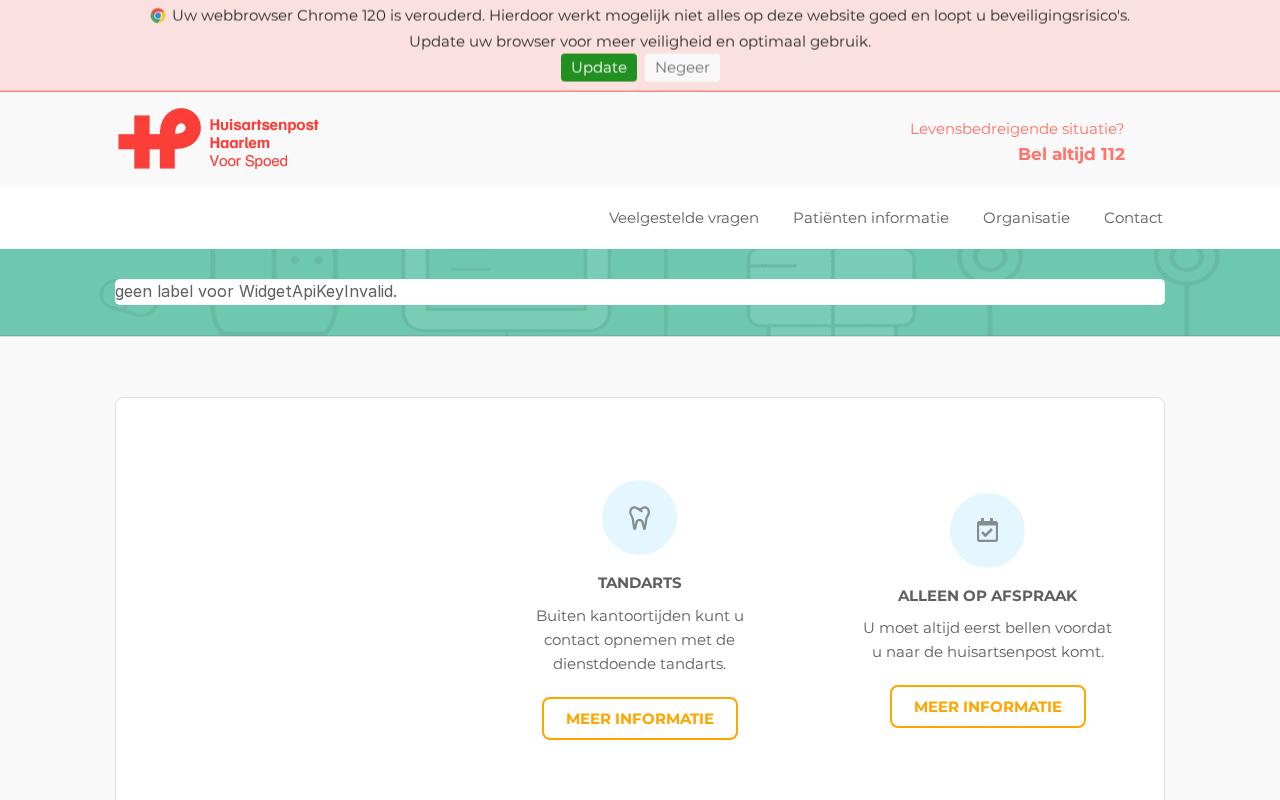Click the calendar check icon

(x=987, y=530)
